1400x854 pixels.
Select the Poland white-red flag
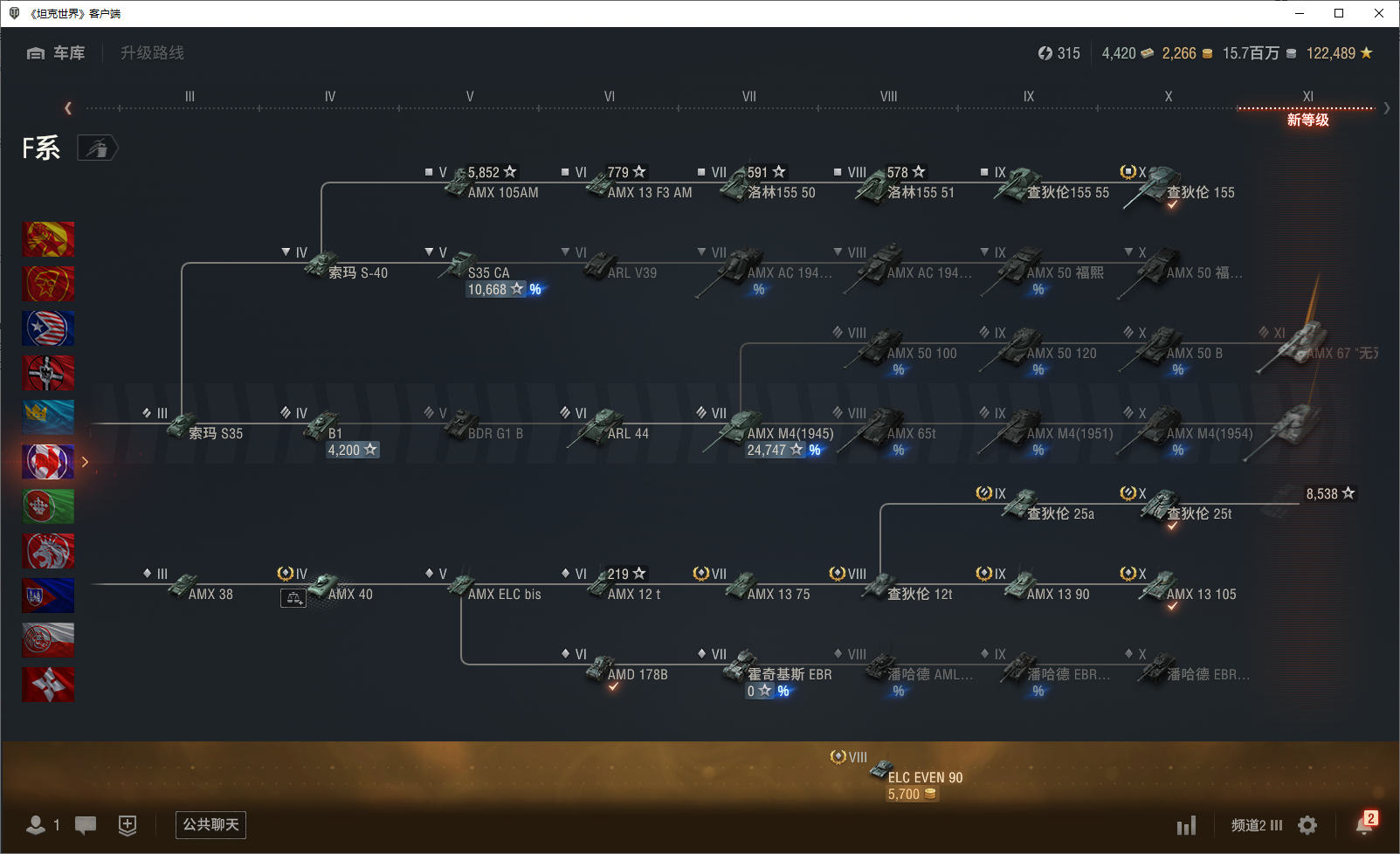point(48,640)
